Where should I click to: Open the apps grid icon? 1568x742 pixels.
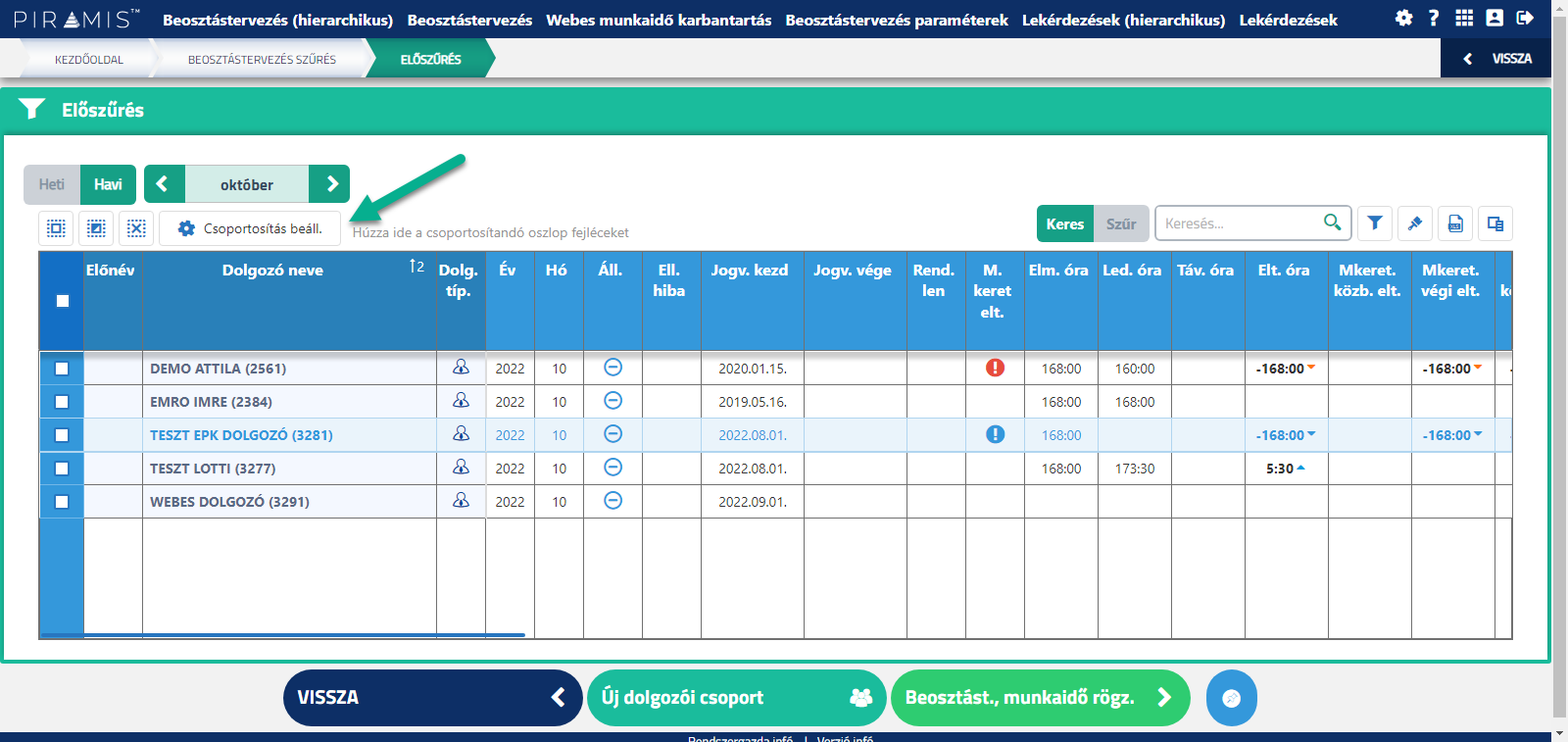[x=1464, y=18]
